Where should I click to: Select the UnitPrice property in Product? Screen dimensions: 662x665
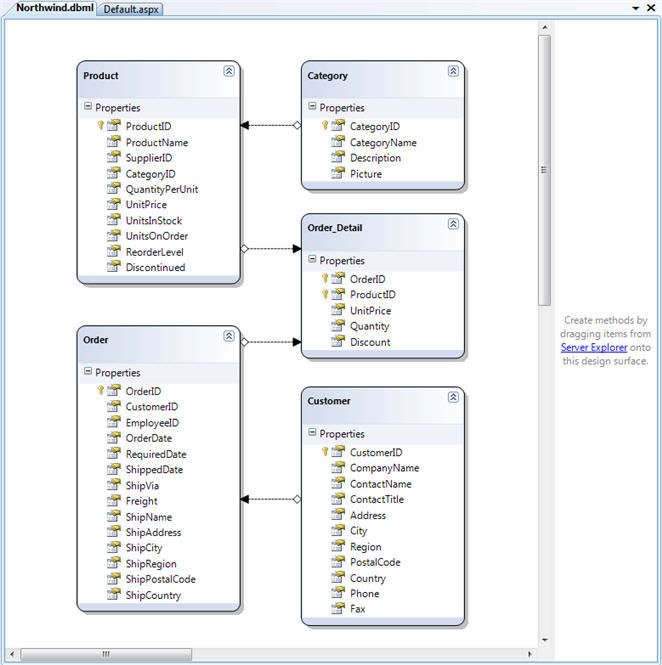click(146, 204)
